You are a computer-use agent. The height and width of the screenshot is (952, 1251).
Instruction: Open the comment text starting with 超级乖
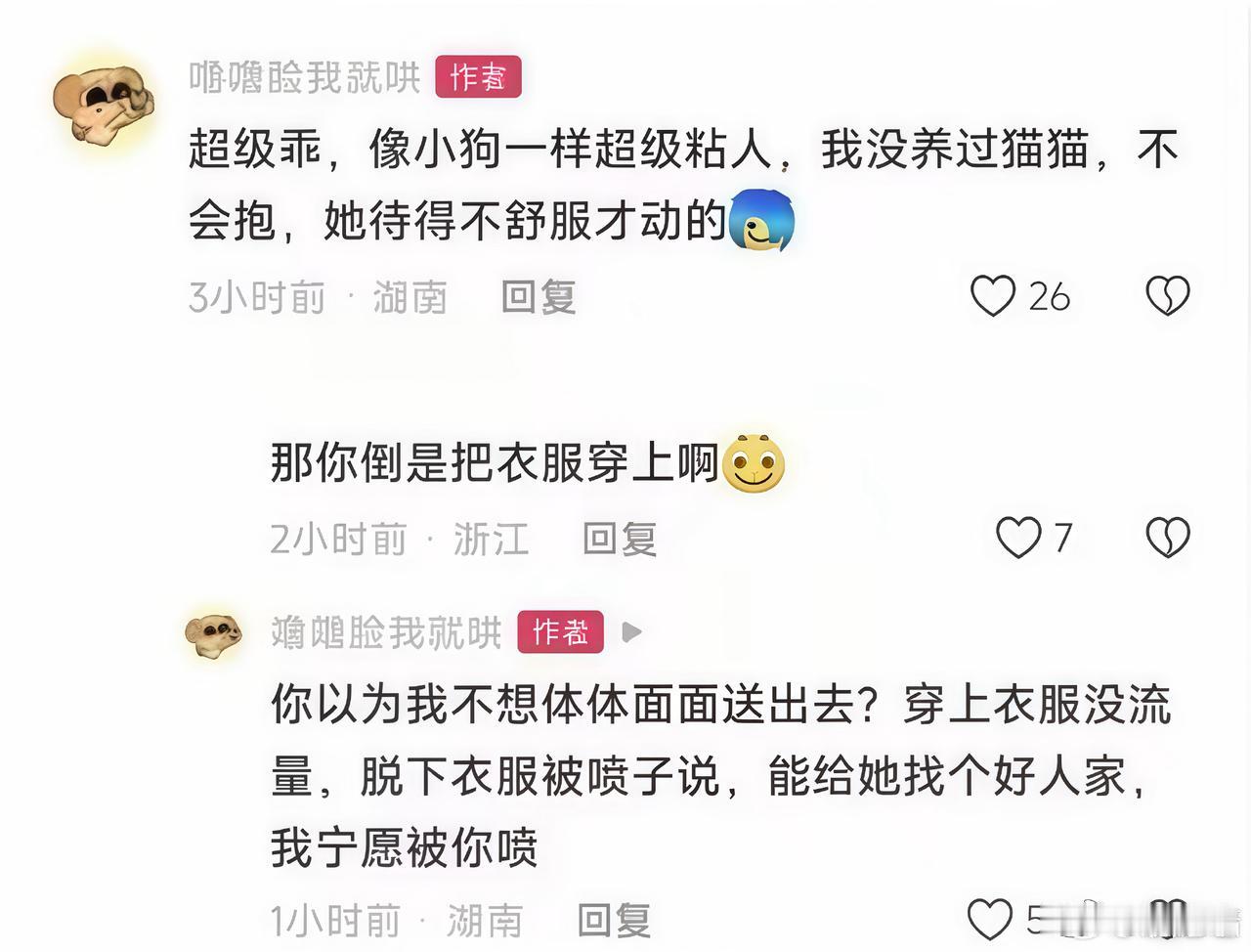pos(684,186)
